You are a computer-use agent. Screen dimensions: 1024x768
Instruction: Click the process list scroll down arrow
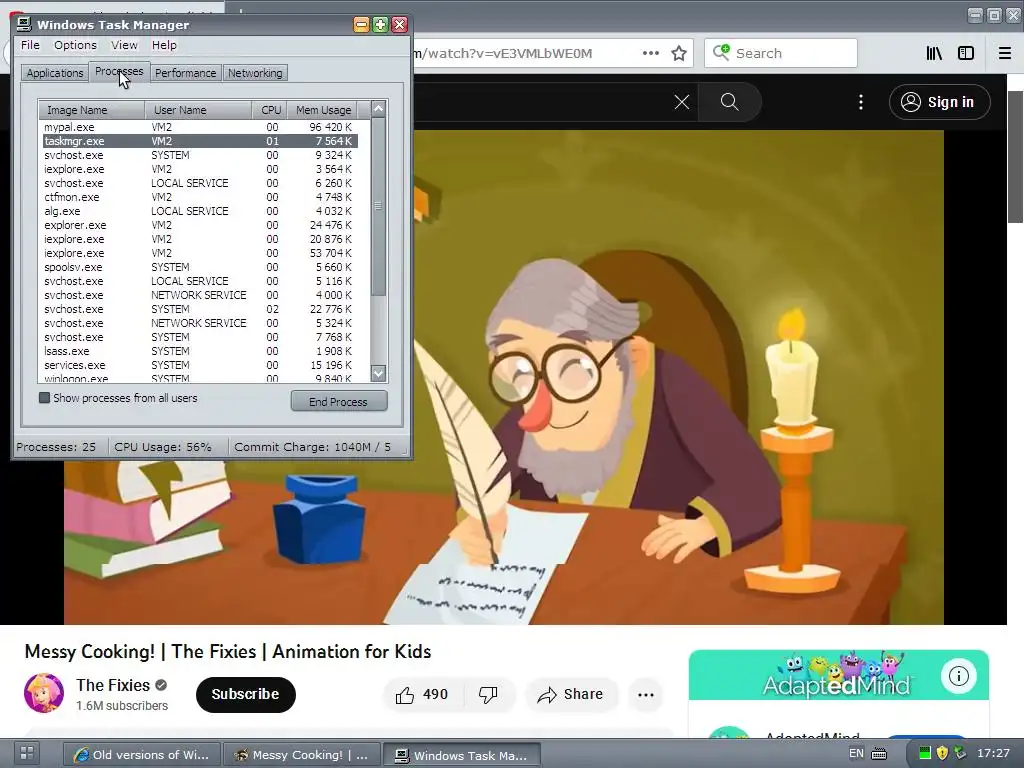click(x=378, y=374)
